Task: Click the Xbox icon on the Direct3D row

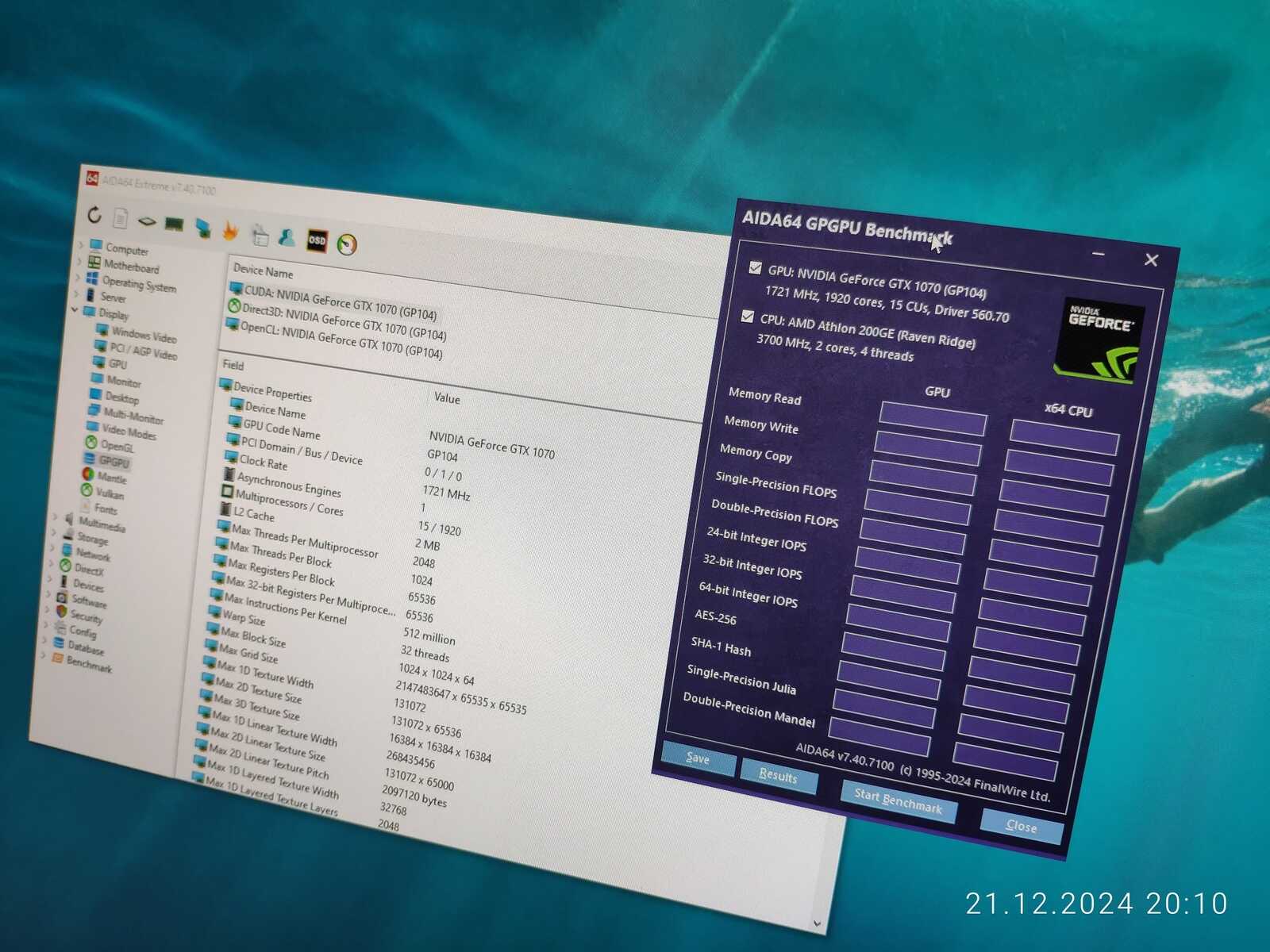Action: (x=234, y=306)
